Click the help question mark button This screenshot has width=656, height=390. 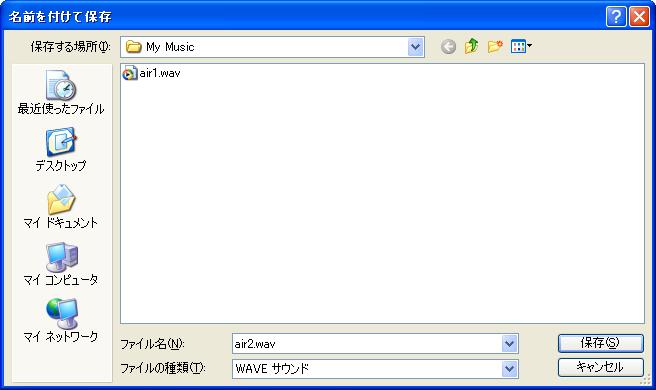(x=616, y=17)
